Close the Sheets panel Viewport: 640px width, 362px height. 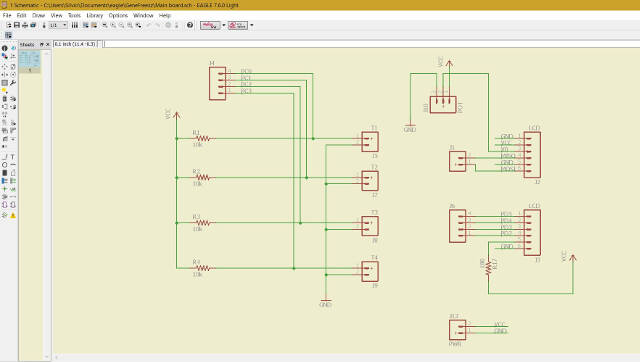[48, 44]
